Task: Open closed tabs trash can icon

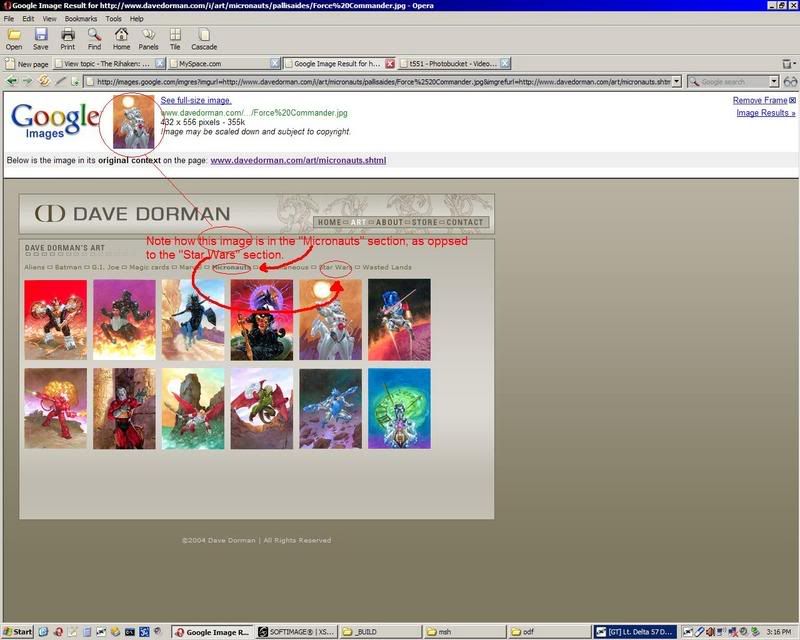Action: tap(788, 64)
